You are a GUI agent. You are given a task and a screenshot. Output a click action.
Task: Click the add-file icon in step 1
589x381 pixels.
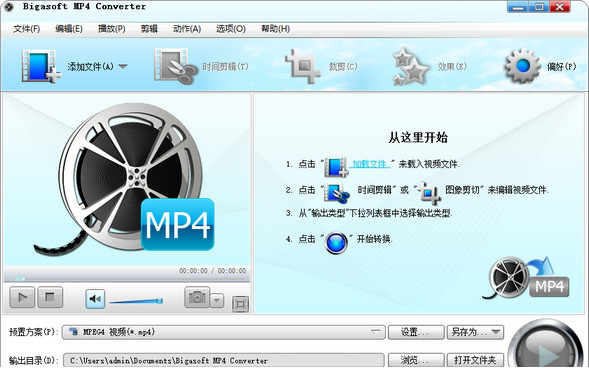click(336, 167)
